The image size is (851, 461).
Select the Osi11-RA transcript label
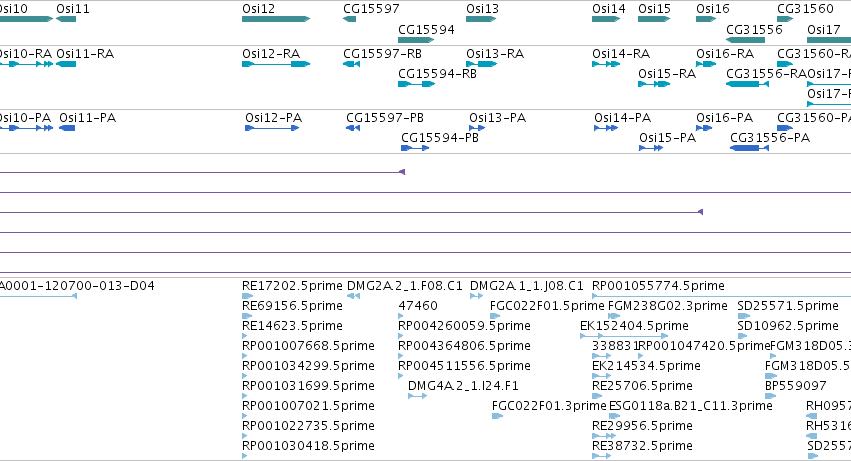coord(85,54)
